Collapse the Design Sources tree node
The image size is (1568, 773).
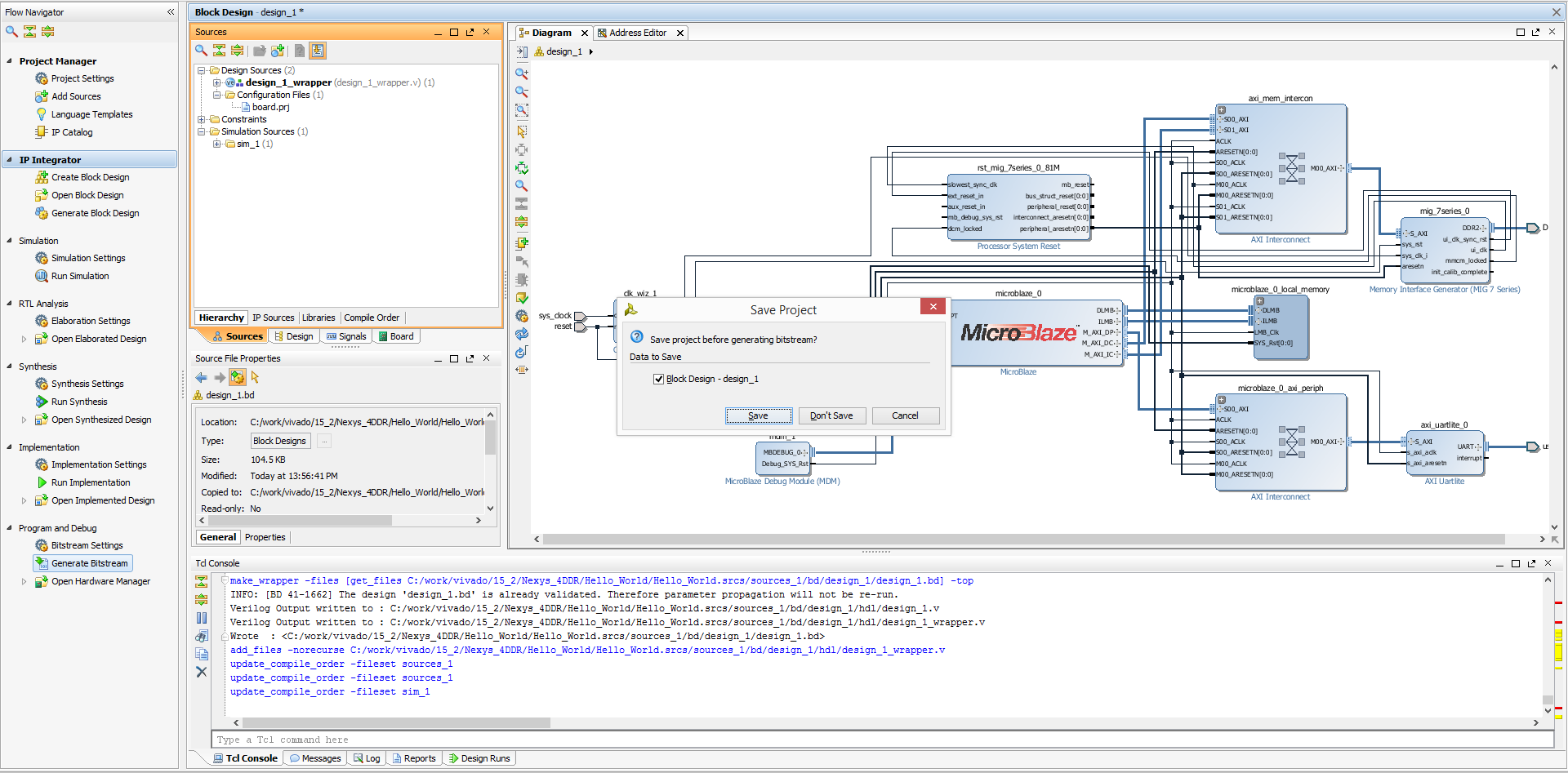[x=201, y=70]
